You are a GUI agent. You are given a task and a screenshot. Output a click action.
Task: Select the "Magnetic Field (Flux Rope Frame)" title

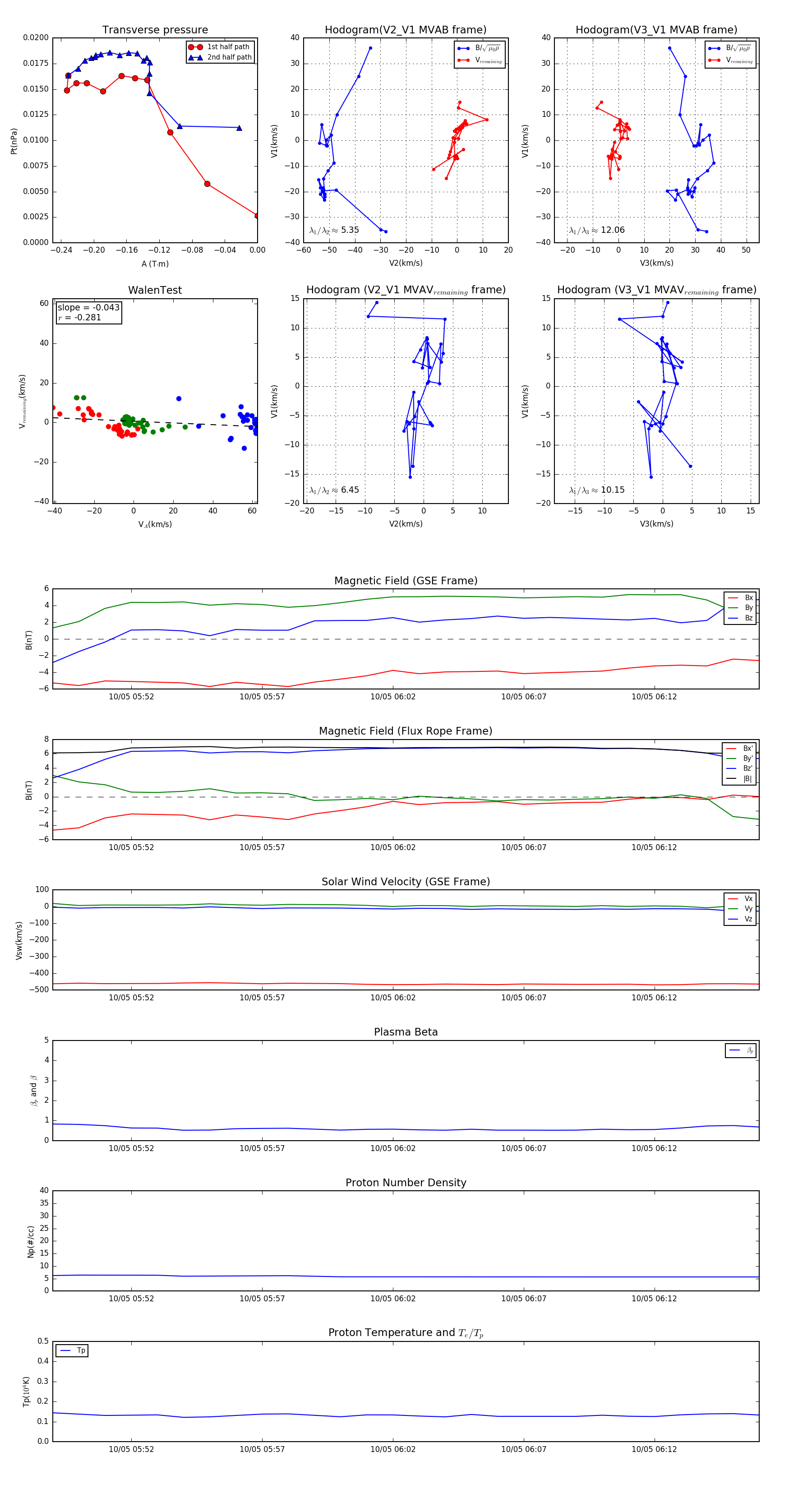406,731
